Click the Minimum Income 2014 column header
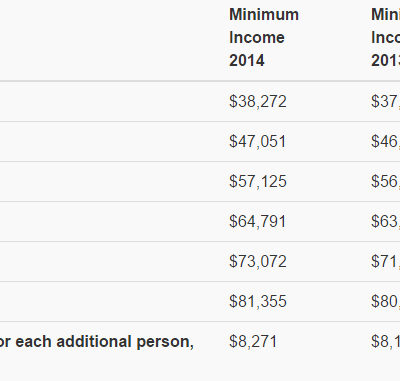400x381 pixels. (264, 37)
